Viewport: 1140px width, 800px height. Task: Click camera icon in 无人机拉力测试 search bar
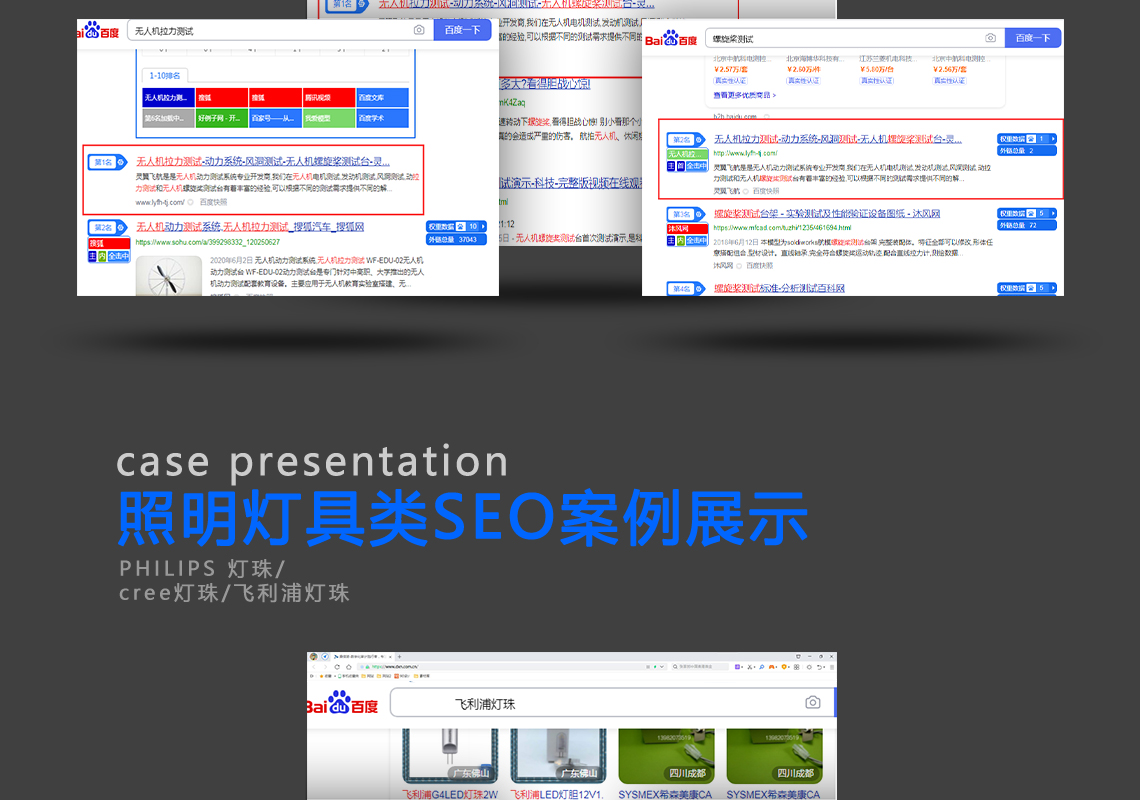419,31
